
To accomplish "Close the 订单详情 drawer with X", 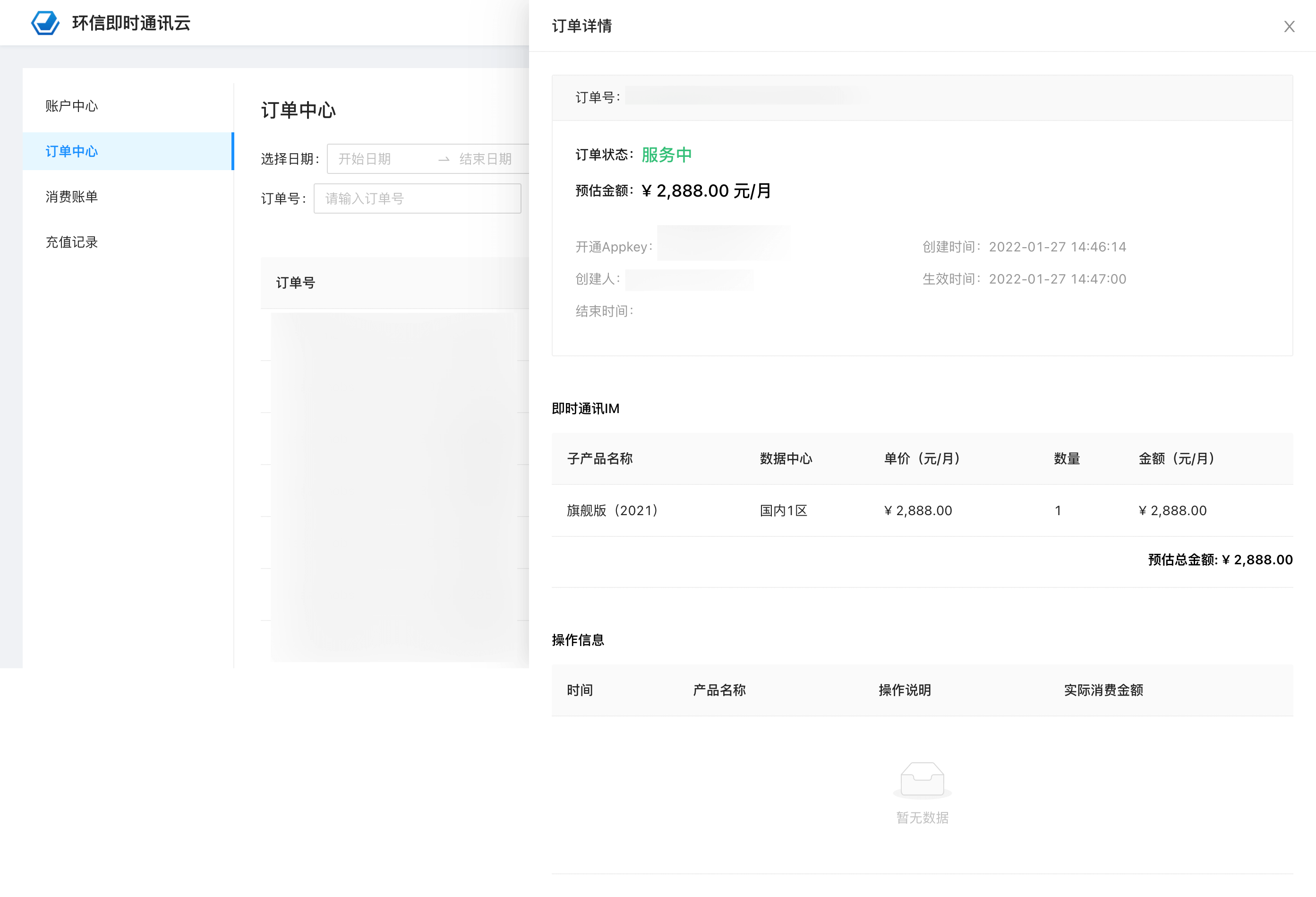I will click(x=1289, y=26).
